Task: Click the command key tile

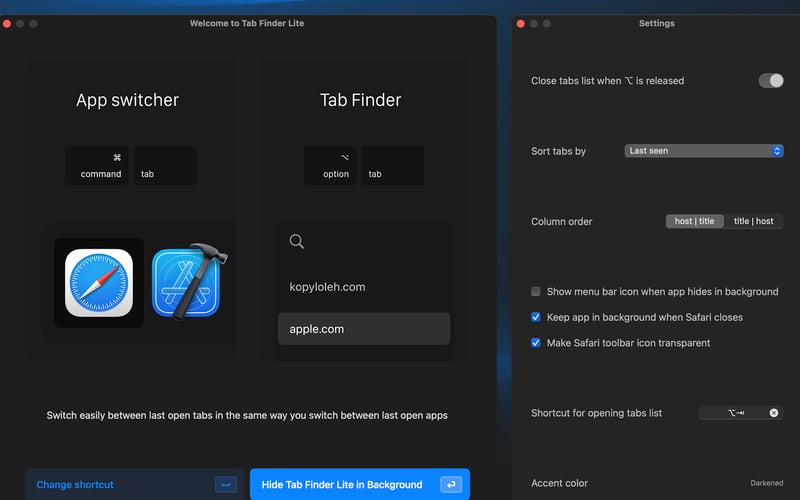Action: point(96,166)
